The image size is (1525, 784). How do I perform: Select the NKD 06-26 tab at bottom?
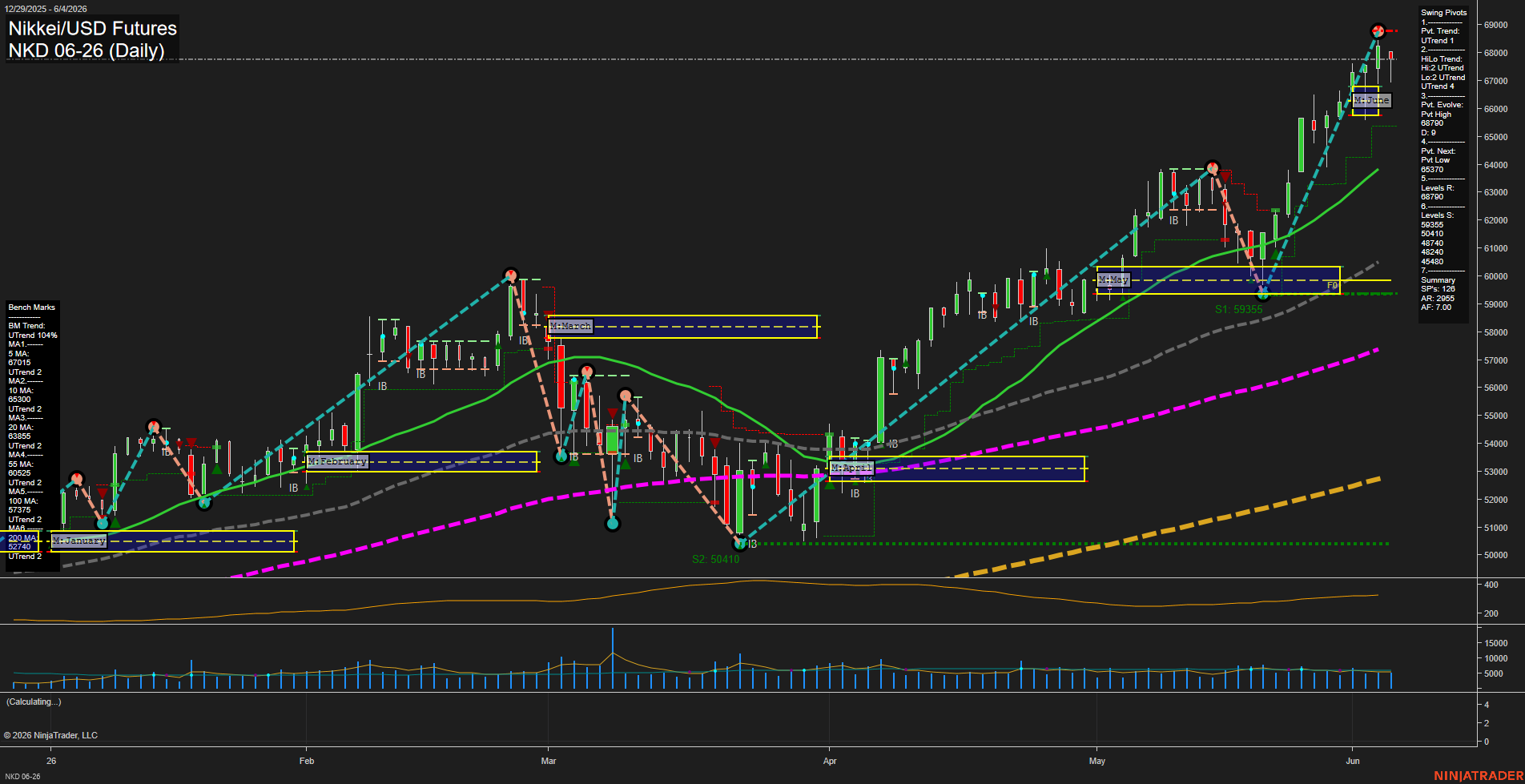(22, 777)
